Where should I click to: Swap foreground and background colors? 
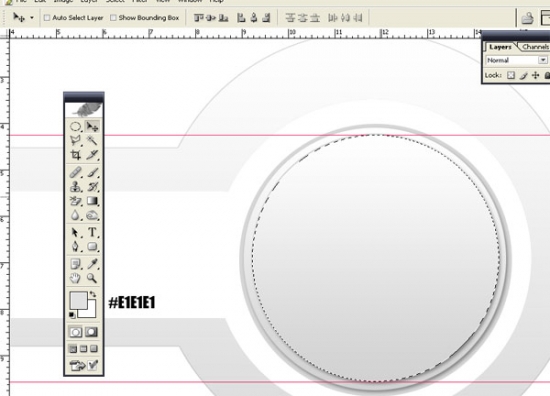click(x=93, y=294)
